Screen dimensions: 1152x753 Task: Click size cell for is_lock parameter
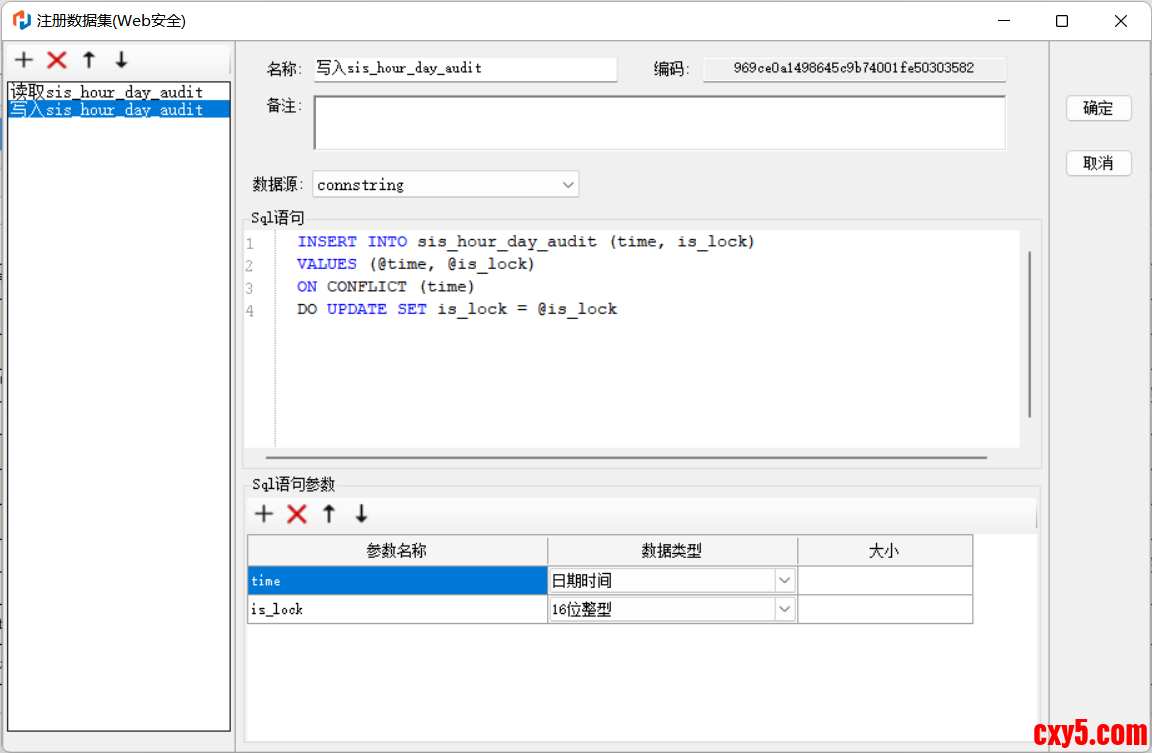pos(885,609)
